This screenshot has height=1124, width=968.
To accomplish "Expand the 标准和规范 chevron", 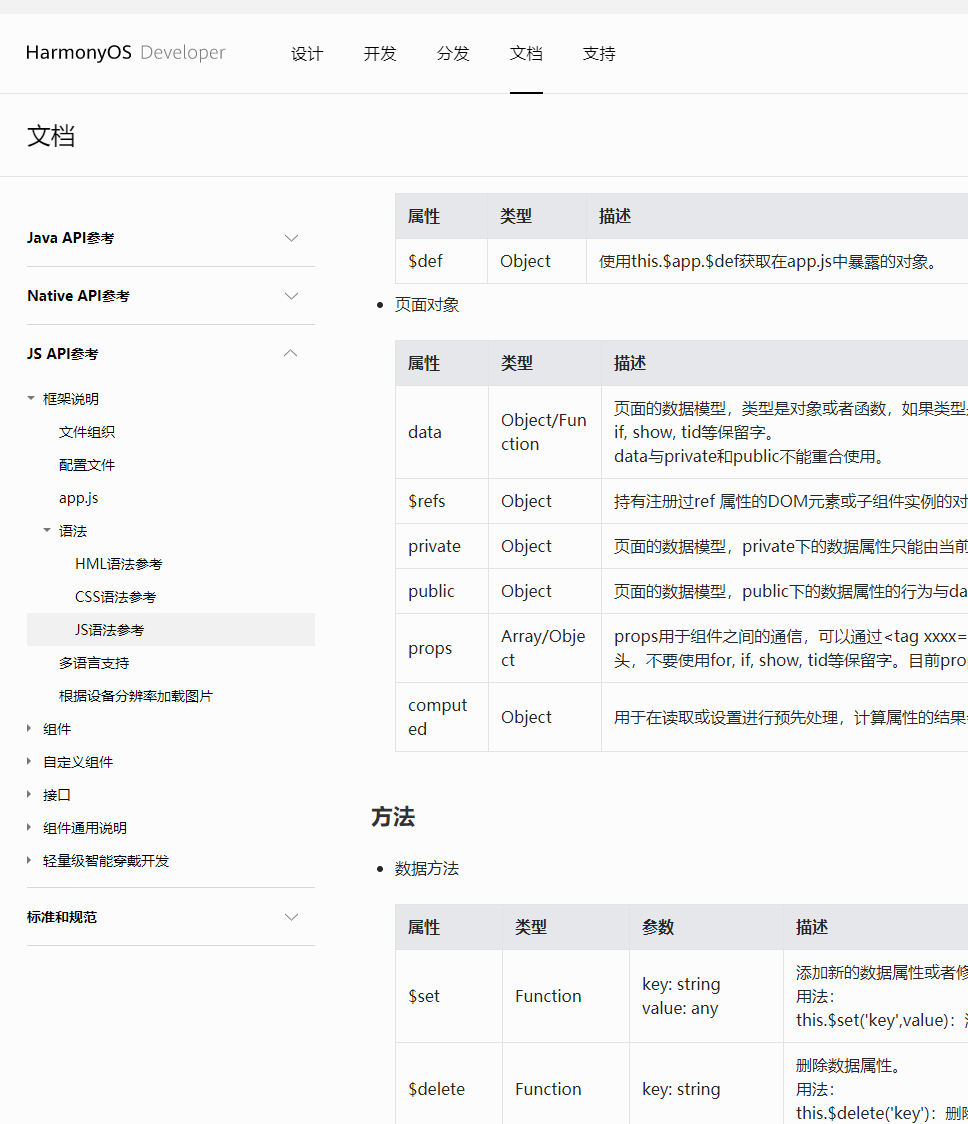I will [x=291, y=917].
